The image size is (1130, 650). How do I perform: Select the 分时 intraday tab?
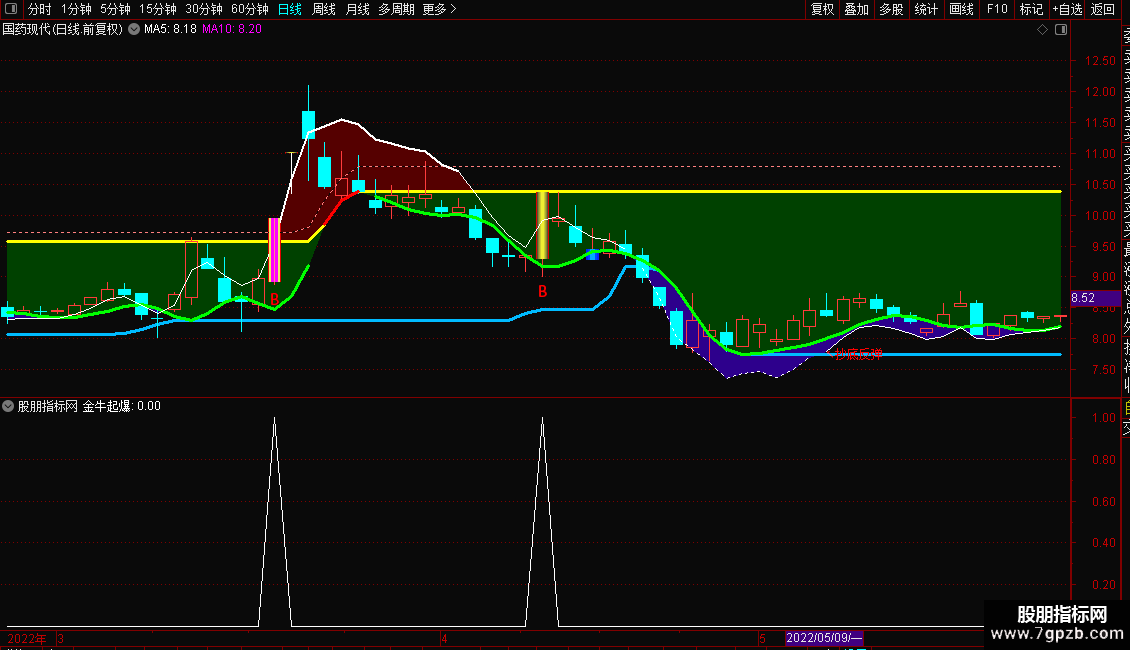pyautogui.click(x=40, y=9)
